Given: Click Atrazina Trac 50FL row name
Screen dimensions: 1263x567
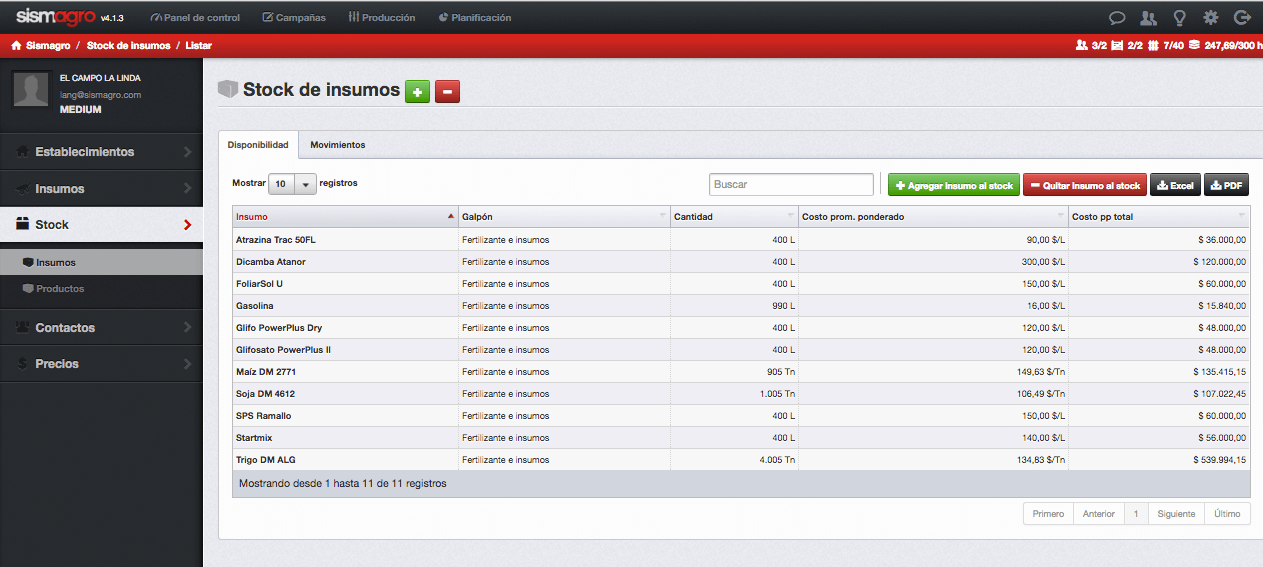Looking at the screenshot, I should 276,240.
